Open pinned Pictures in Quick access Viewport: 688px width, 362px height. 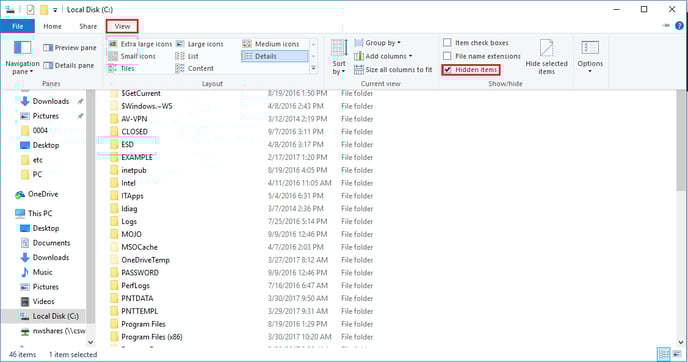pos(45,116)
